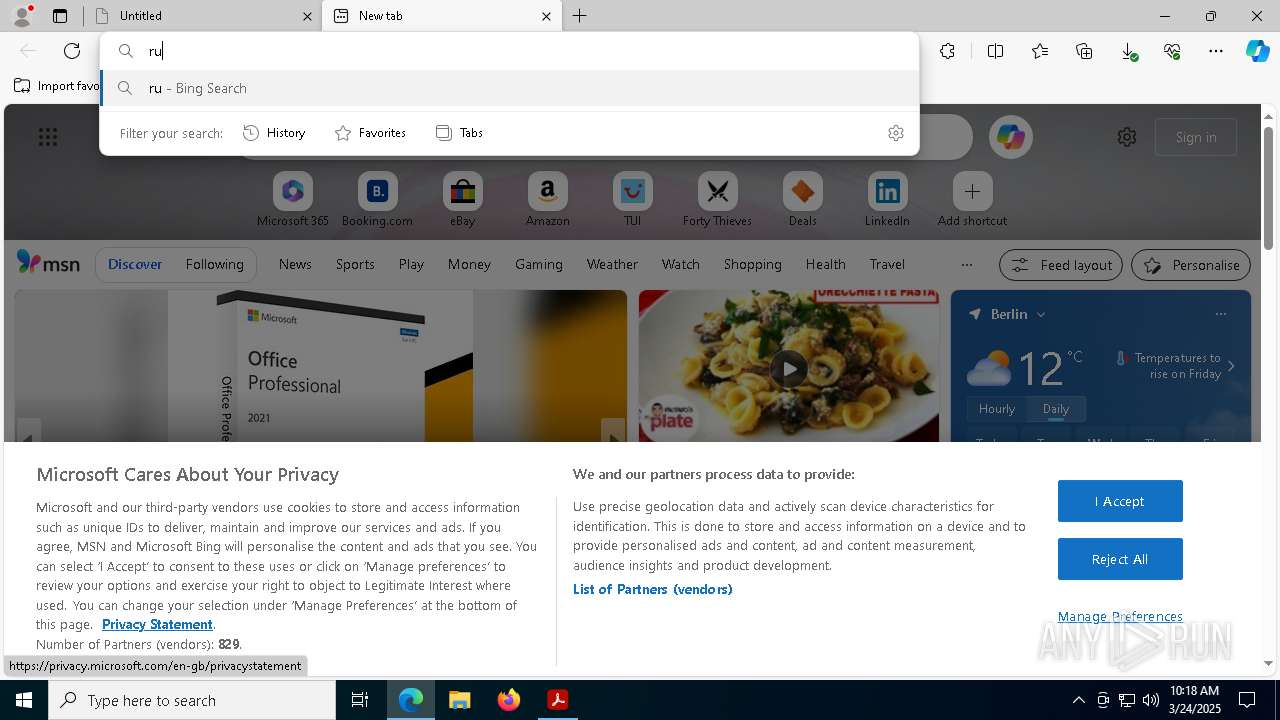Open Extensions puzzle icon in toolbar
Viewport: 1280px width, 720px height.
(947, 51)
